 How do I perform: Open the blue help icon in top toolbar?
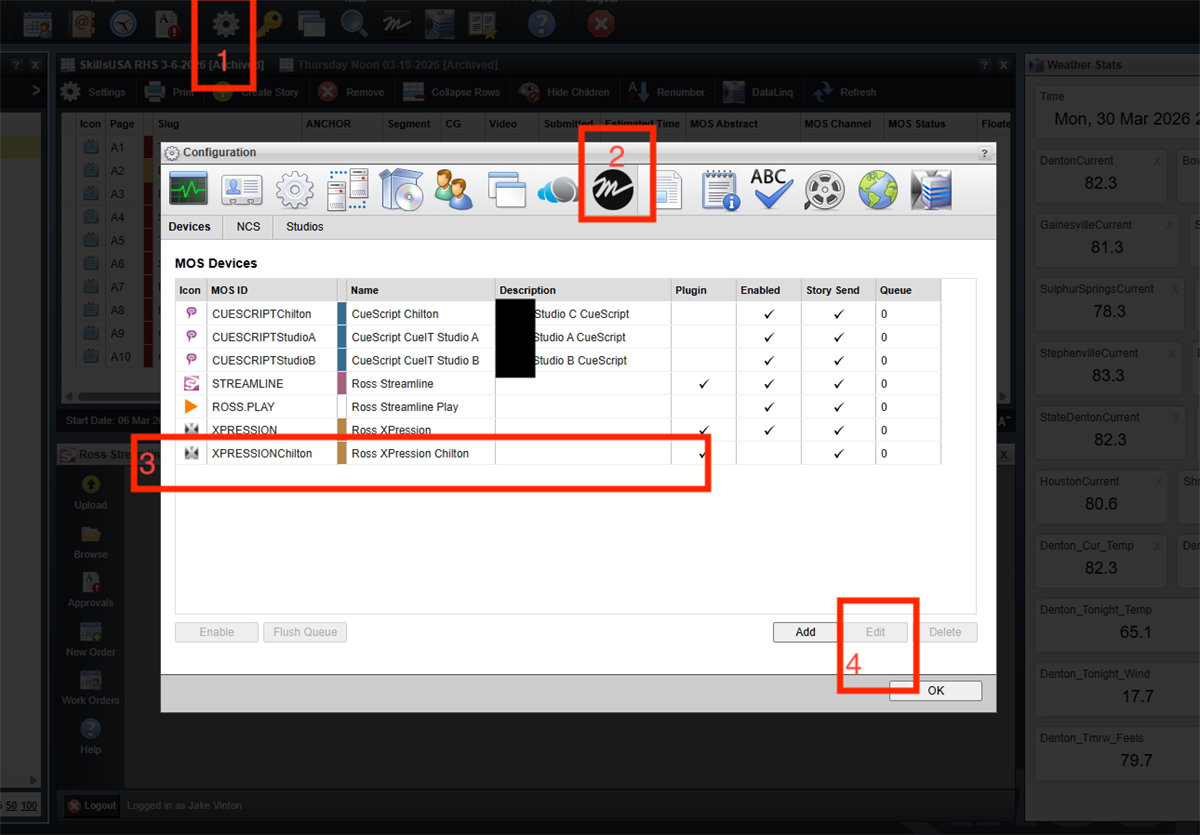tap(541, 23)
